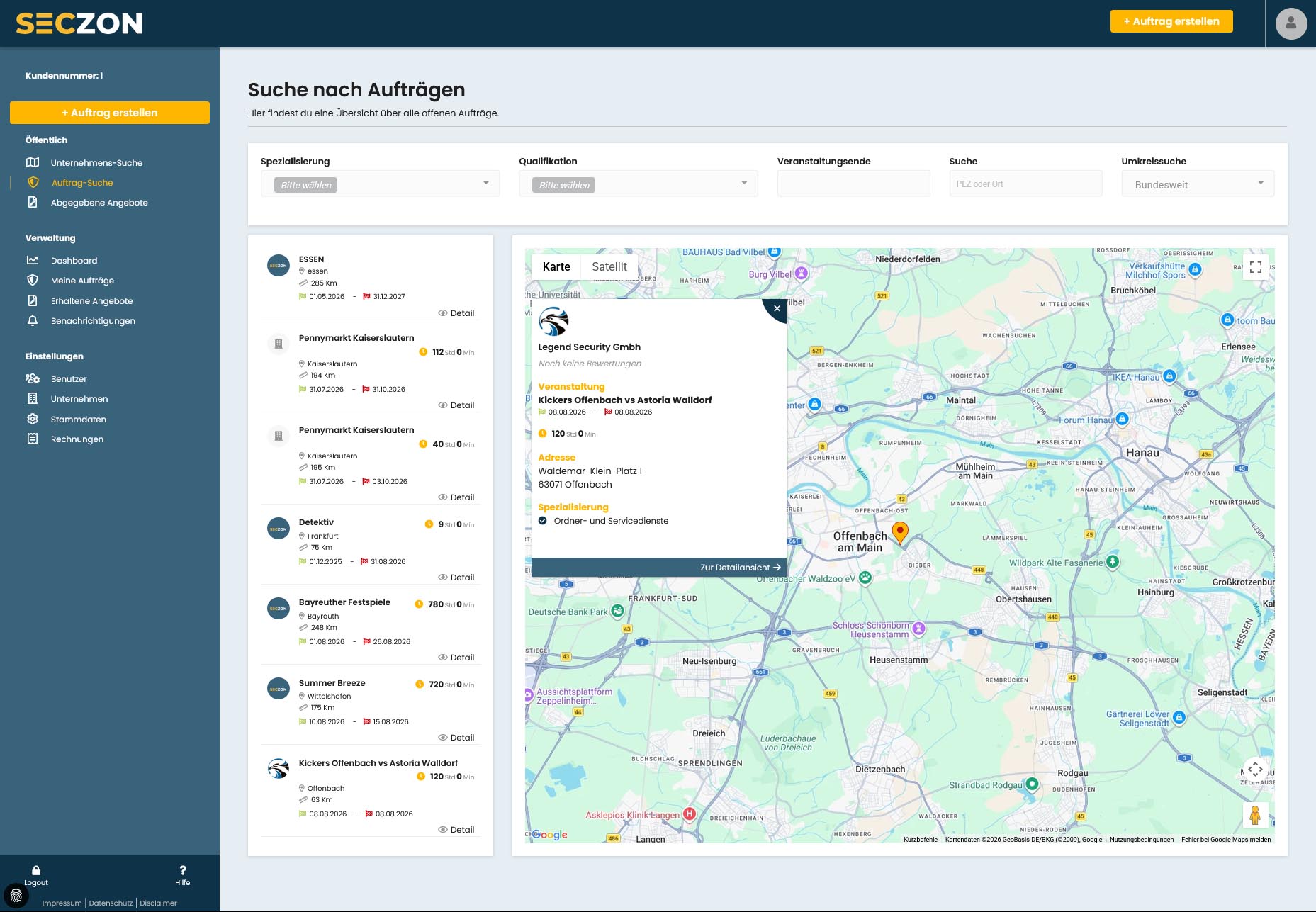Click Forum Hanau map pin
This screenshot has height=912, width=1316.
pyautogui.click(x=1122, y=419)
